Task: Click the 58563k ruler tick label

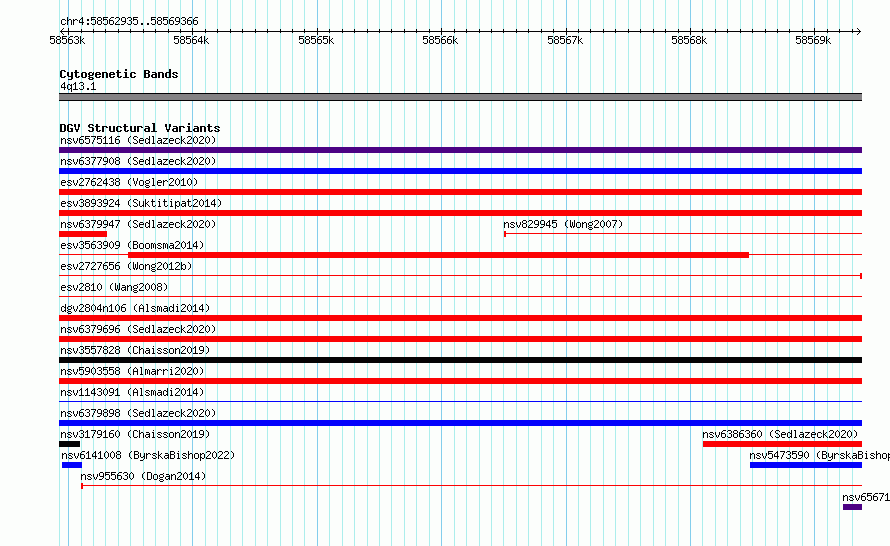Action: tap(67, 40)
